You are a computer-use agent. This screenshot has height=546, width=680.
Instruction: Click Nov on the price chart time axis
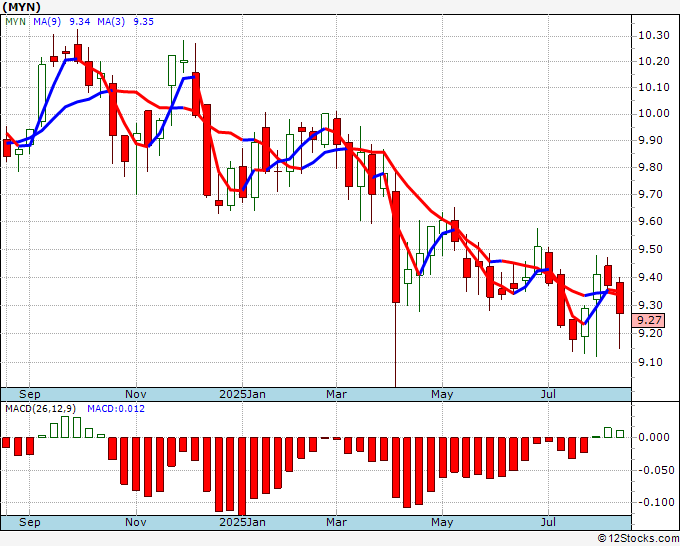136,394
